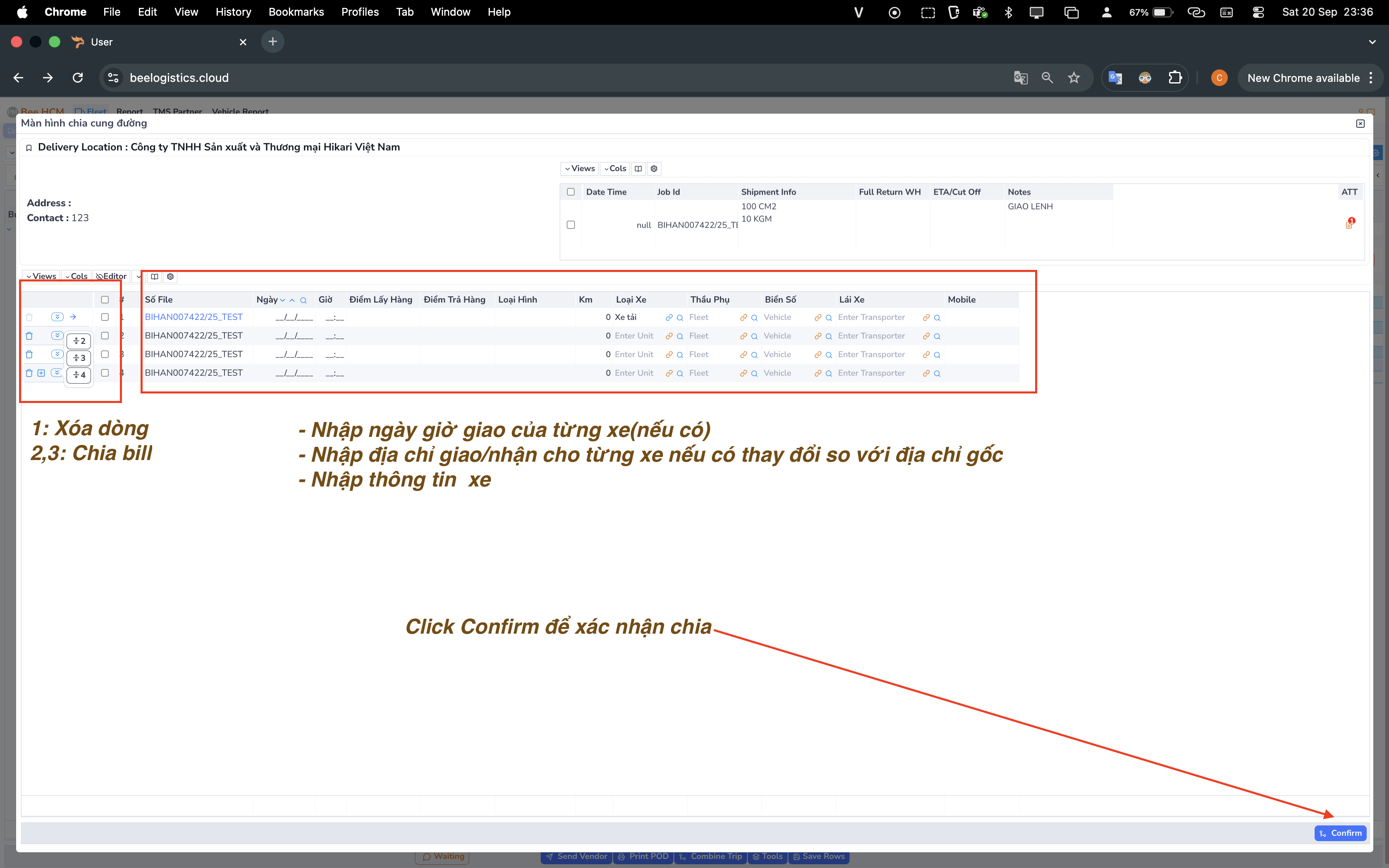Open BIHAN007422/25_TEST link in row 1
Image resolution: width=1389 pixels, height=868 pixels.
point(193,317)
